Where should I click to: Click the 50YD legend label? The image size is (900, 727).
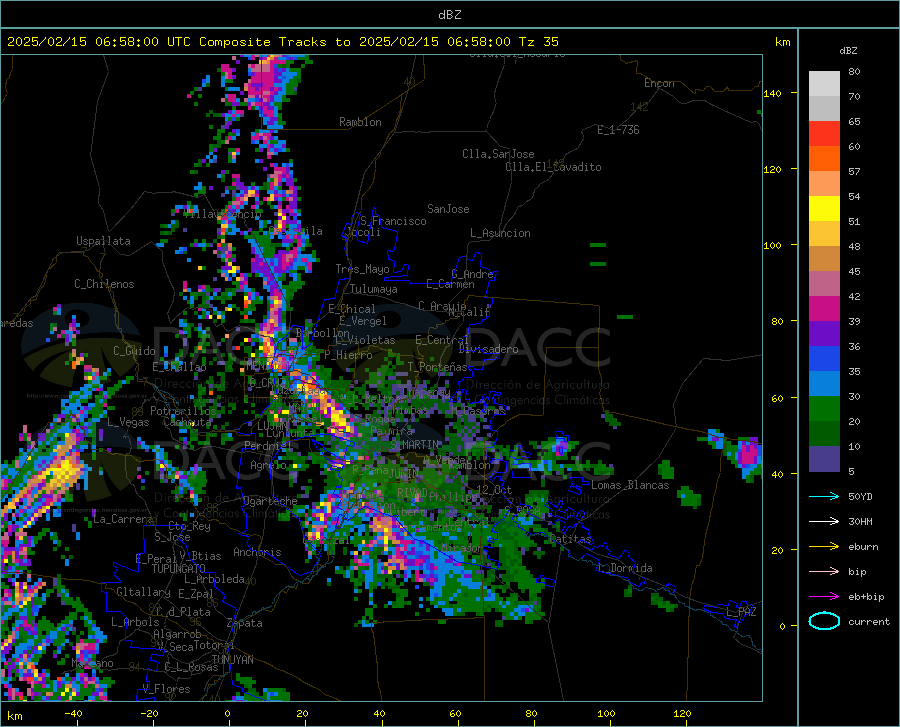click(860, 496)
